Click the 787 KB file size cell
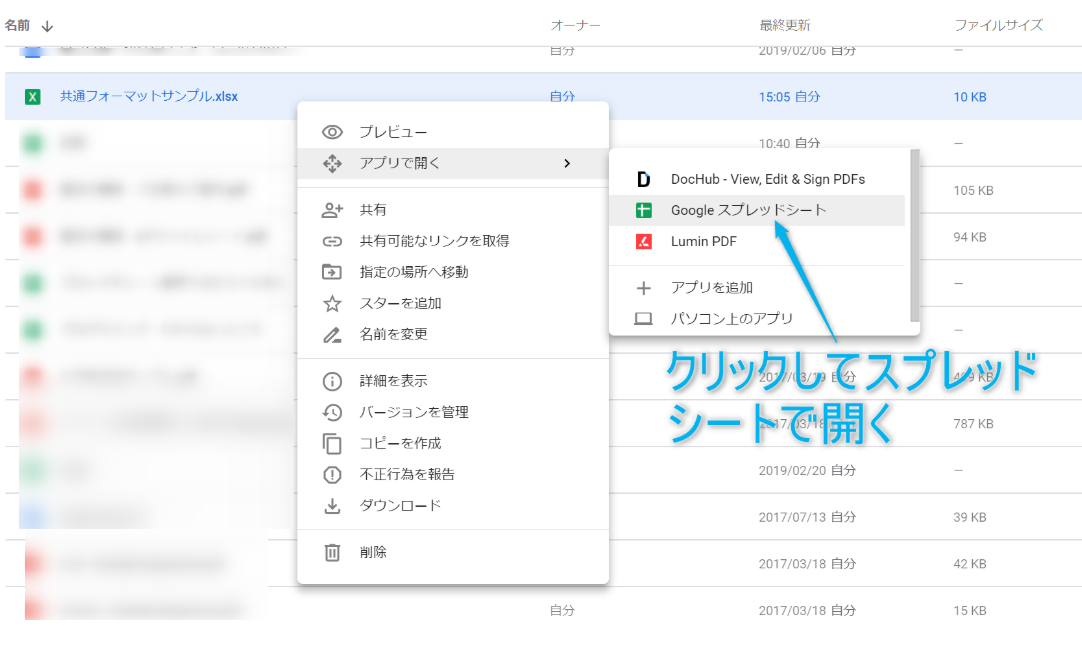Viewport: 1082px width, 654px height. [974, 424]
